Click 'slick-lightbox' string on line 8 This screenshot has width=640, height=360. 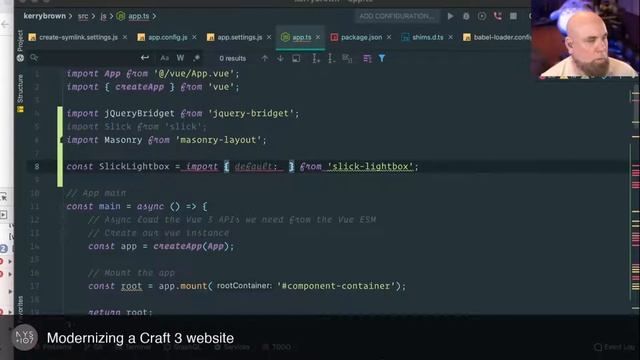tap(370, 167)
